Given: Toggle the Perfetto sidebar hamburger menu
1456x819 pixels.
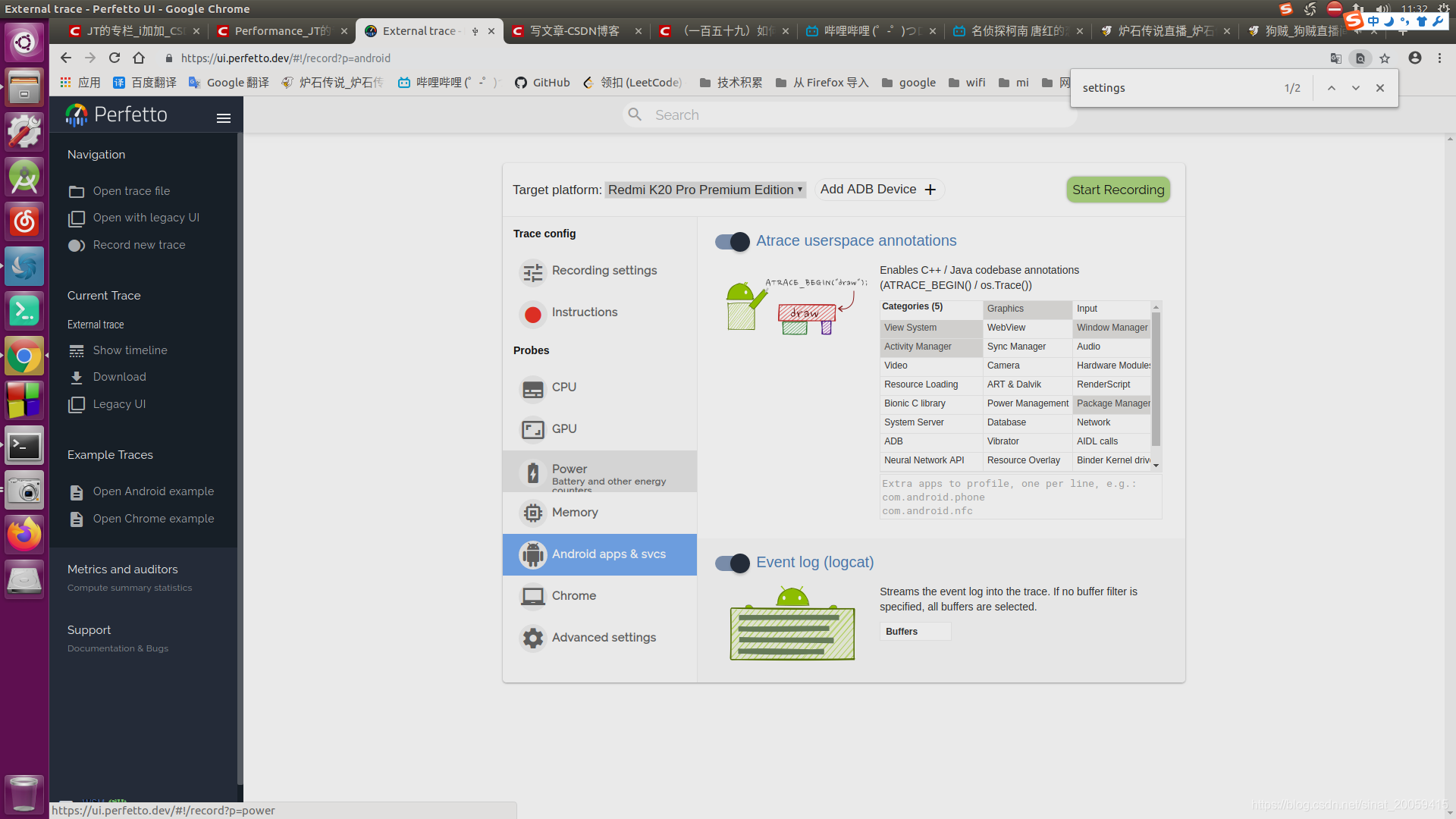Looking at the screenshot, I should tap(223, 118).
